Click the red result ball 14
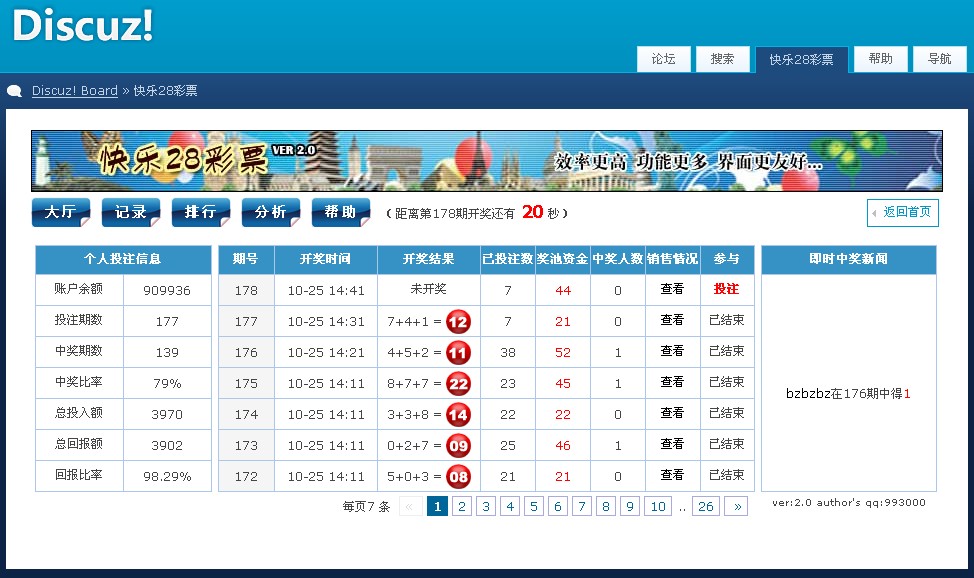 point(458,415)
